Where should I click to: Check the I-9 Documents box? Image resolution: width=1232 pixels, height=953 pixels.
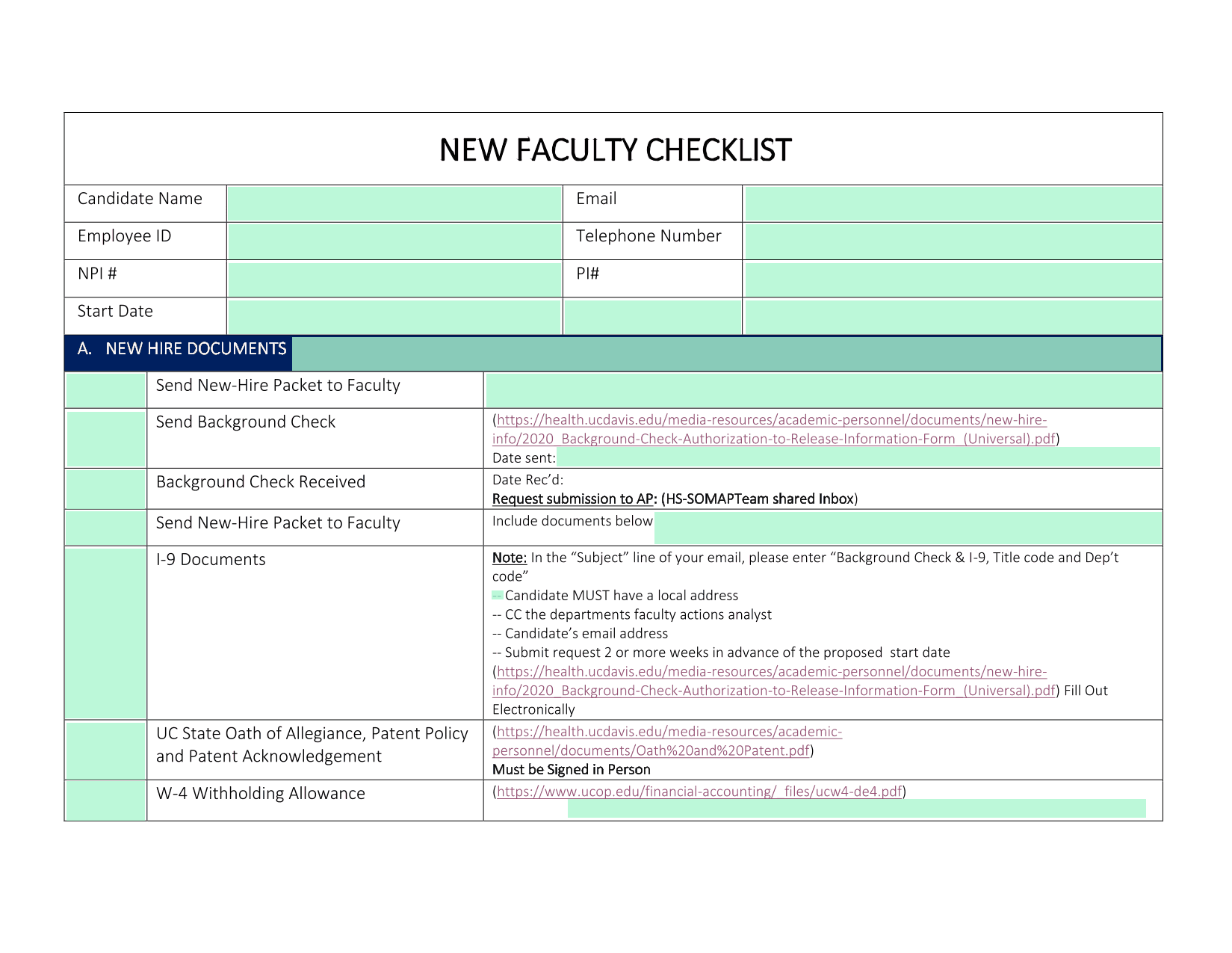point(105,632)
